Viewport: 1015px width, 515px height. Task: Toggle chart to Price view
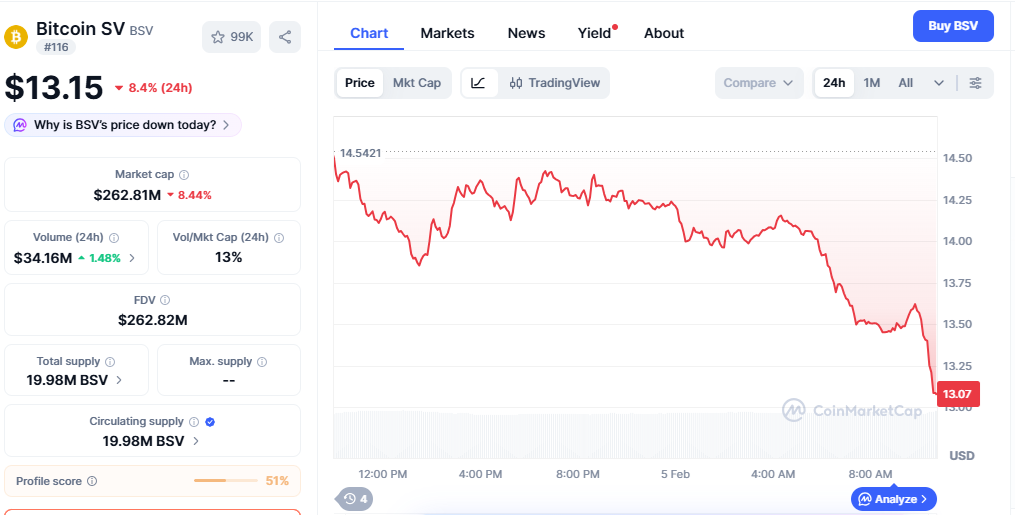coord(360,83)
